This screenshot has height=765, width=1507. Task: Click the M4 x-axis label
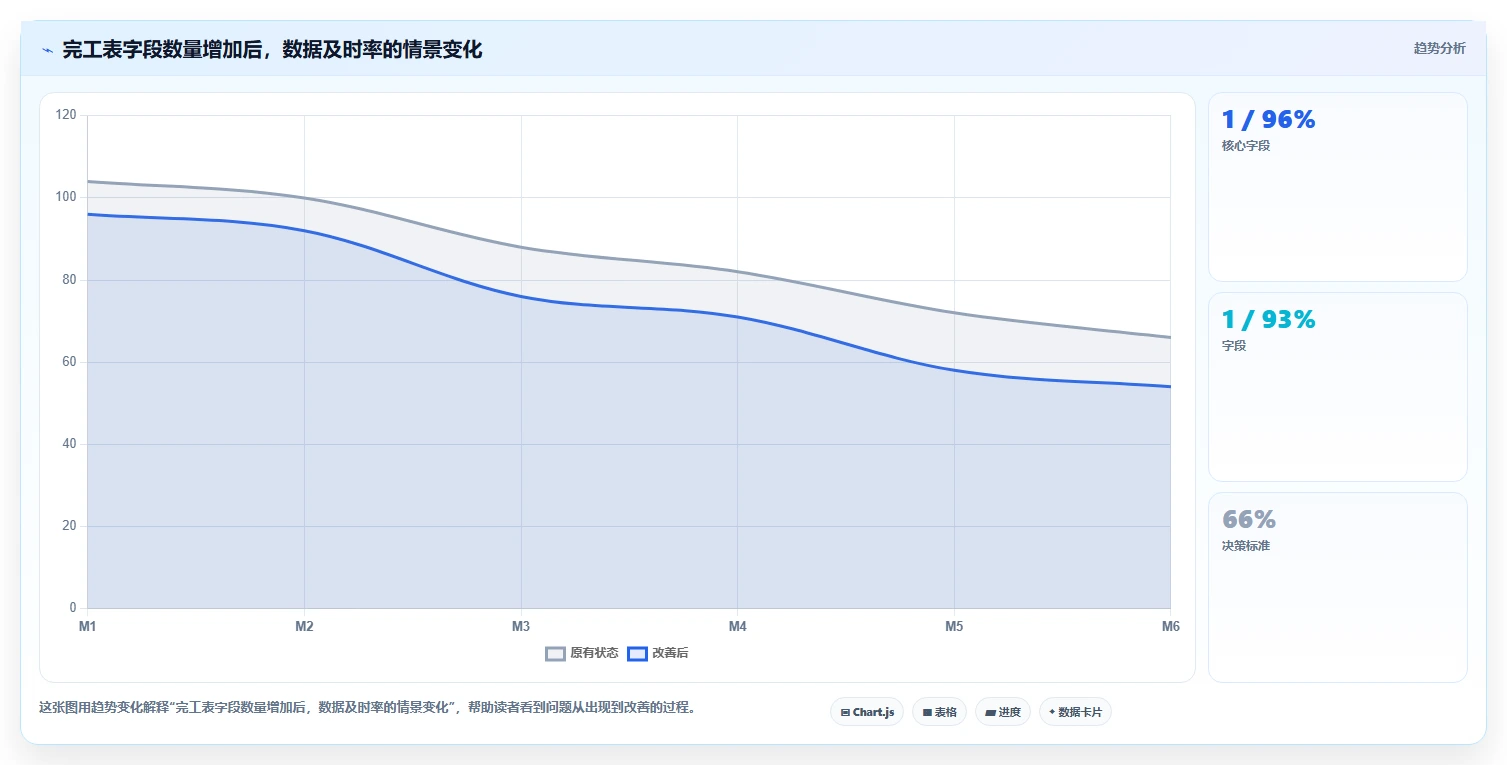[737, 627]
